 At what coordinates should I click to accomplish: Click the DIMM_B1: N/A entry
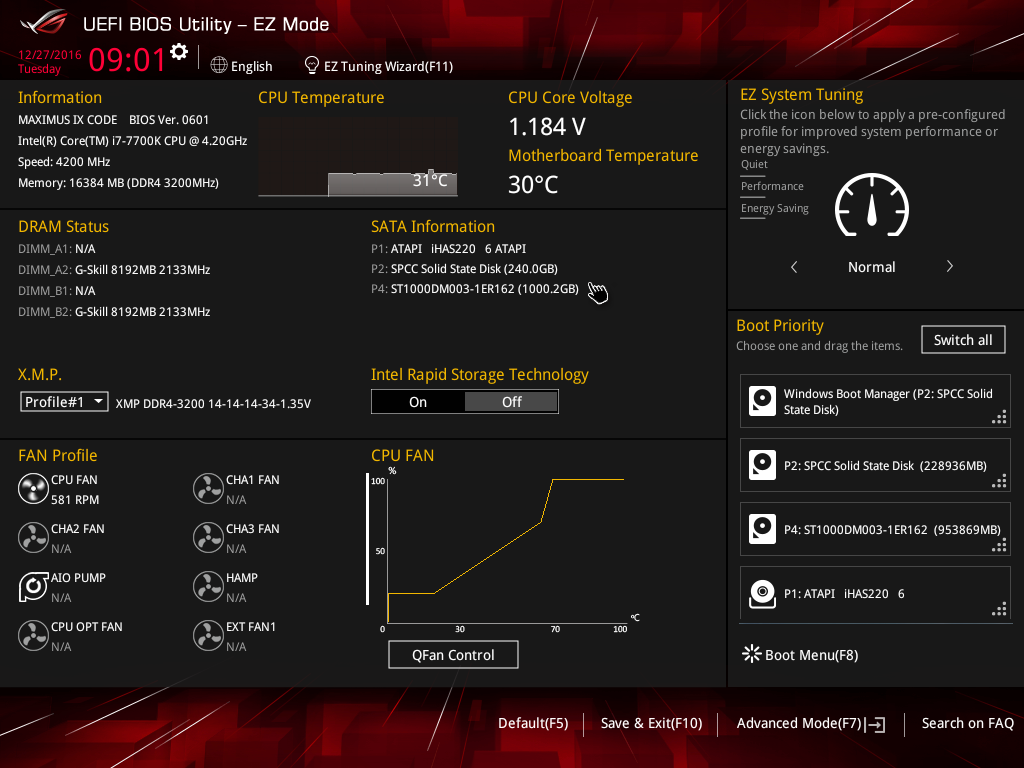[x=57, y=291]
